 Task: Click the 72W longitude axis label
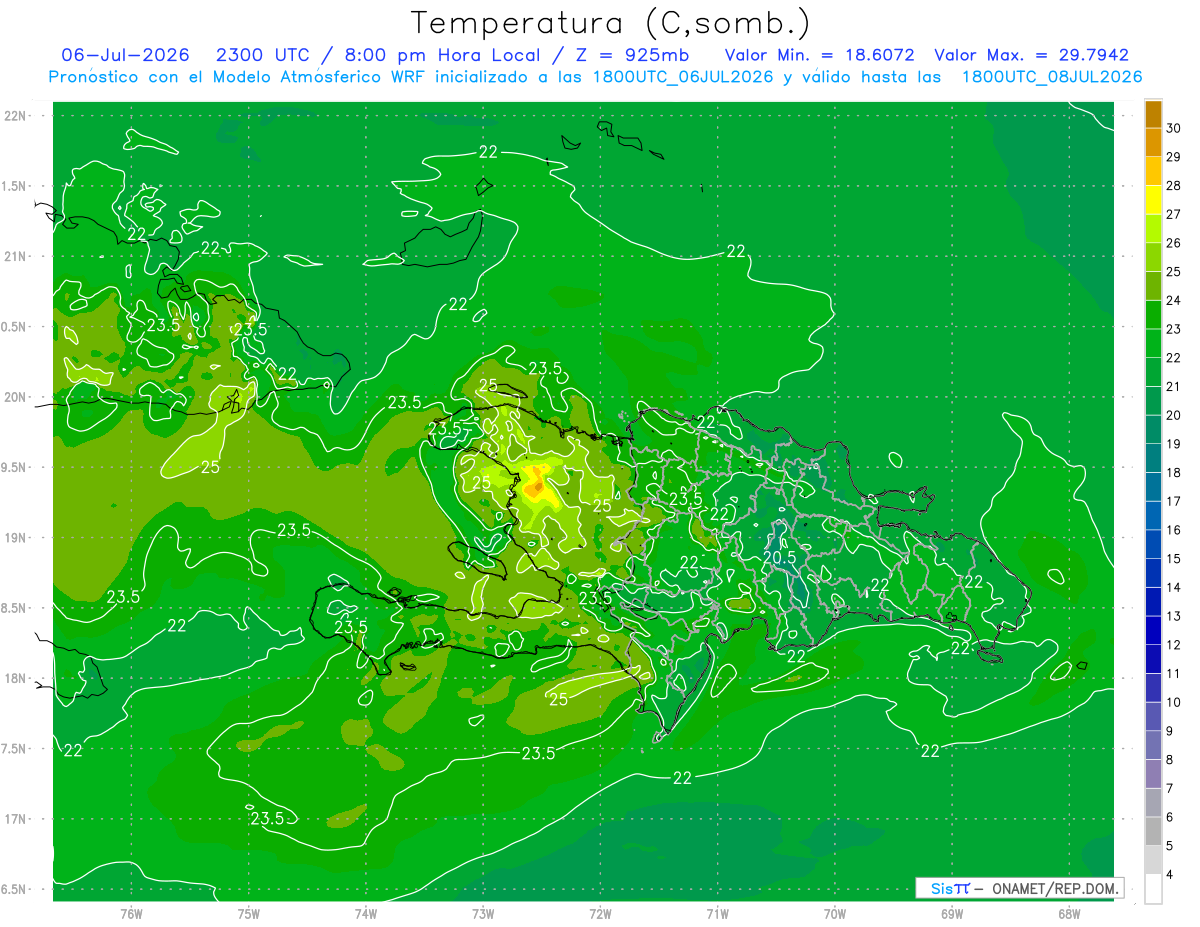pos(600,914)
